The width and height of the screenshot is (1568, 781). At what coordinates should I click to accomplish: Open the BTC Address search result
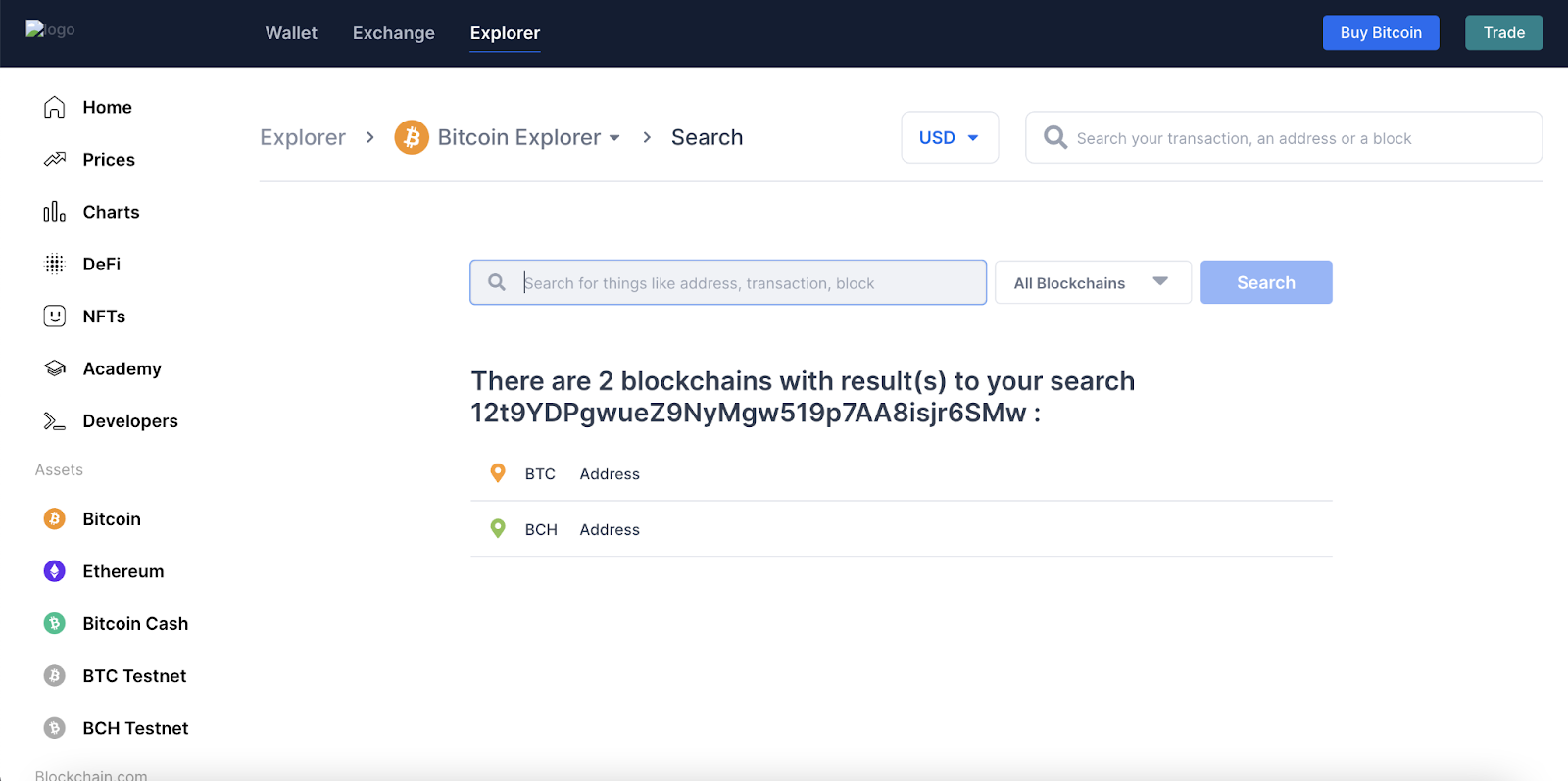click(902, 473)
